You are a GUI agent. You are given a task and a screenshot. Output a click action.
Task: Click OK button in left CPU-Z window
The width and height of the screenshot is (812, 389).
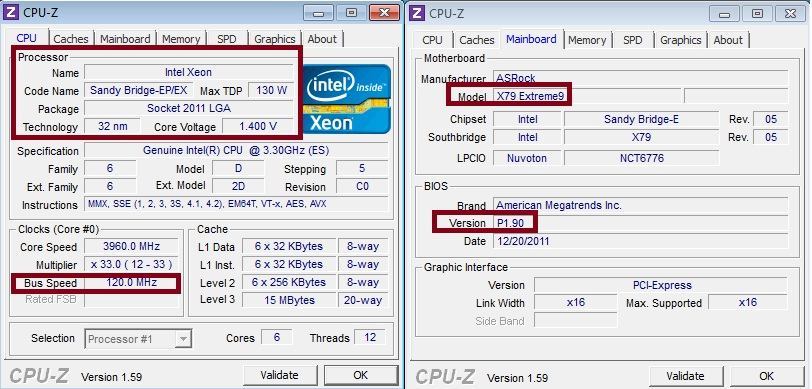(360, 375)
